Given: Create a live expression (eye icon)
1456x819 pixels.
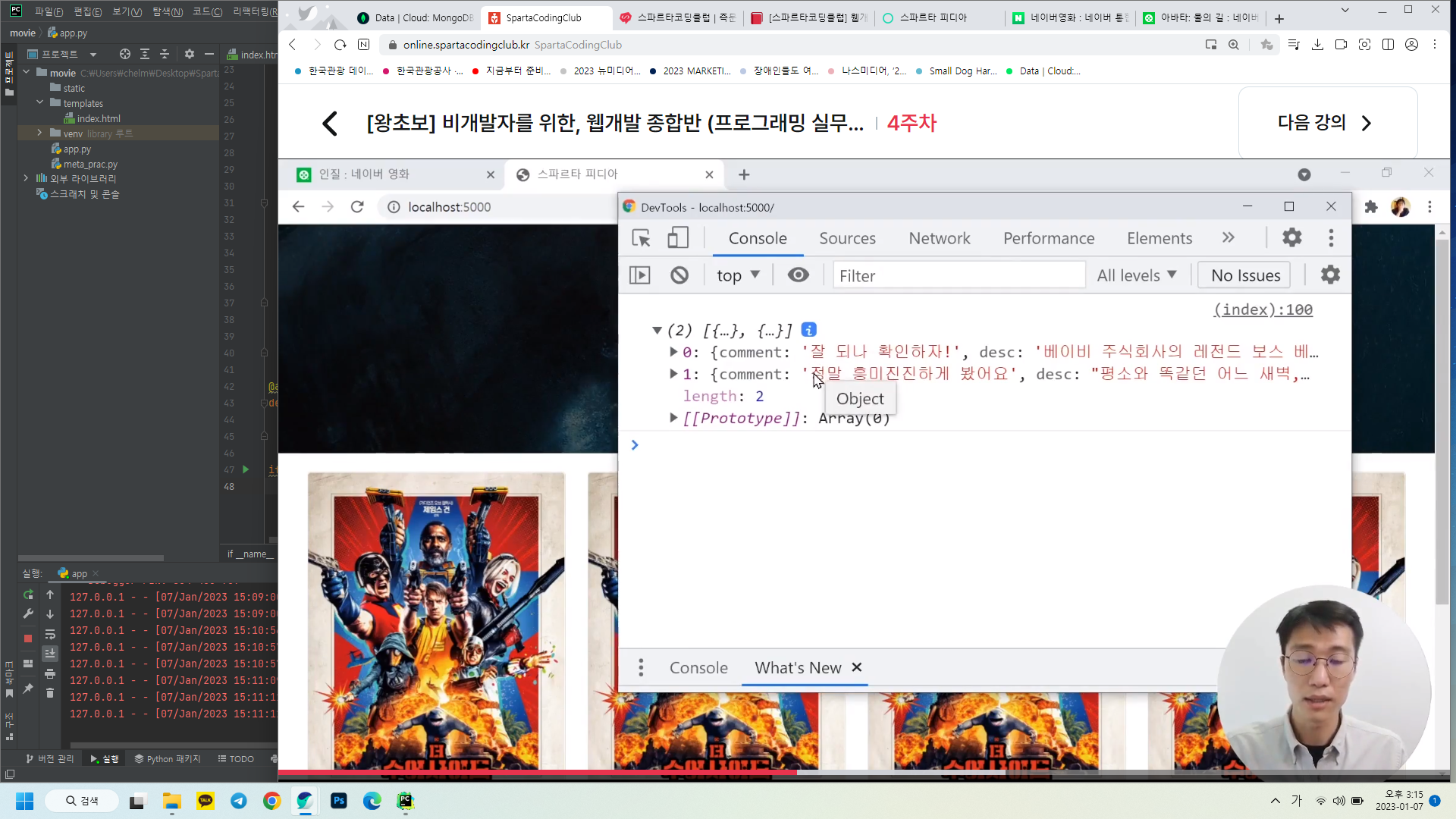Looking at the screenshot, I should (x=798, y=275).
